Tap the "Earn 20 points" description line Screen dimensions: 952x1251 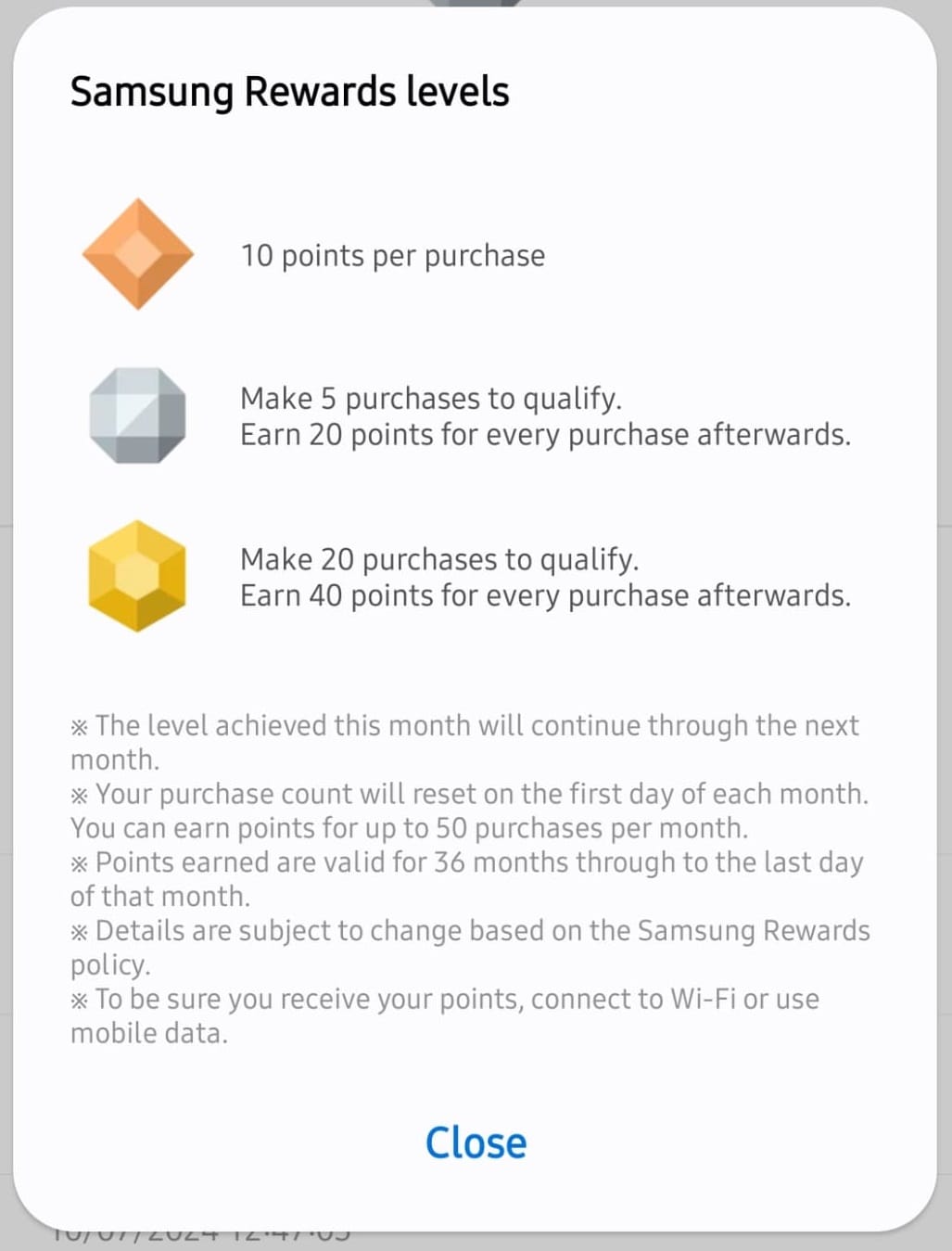tap(545, 435)
